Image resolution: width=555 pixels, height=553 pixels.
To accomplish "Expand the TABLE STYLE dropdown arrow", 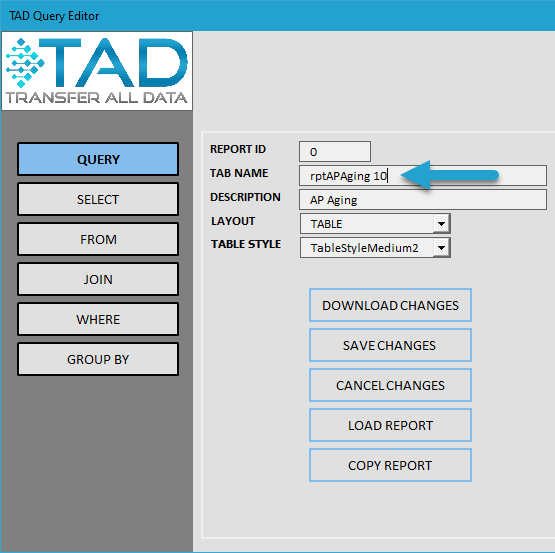I will tap(441, 247).
